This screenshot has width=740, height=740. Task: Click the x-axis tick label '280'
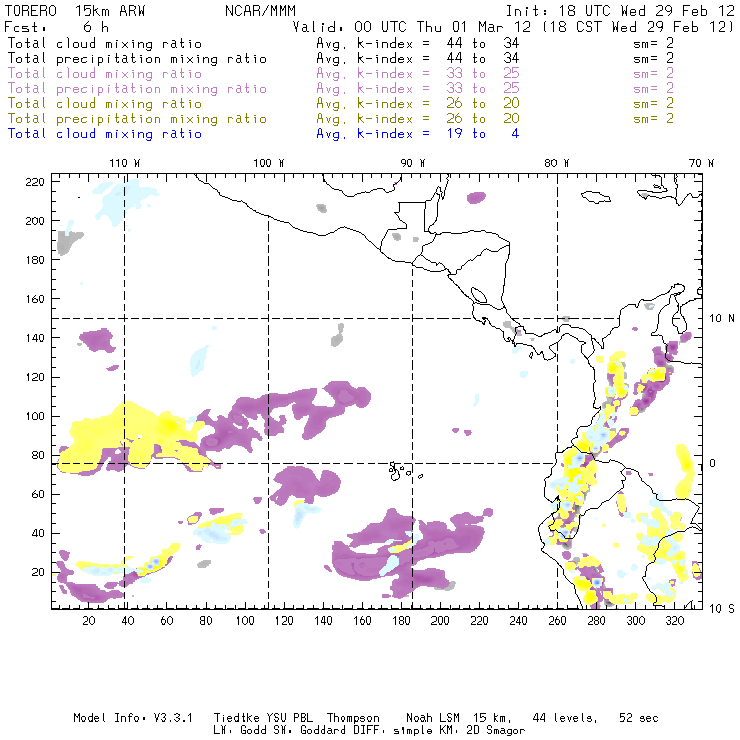coord(597,621)
